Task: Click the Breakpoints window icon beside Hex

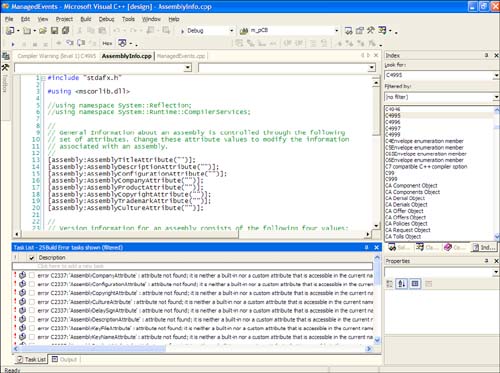Action: click(x=123, y=43)
